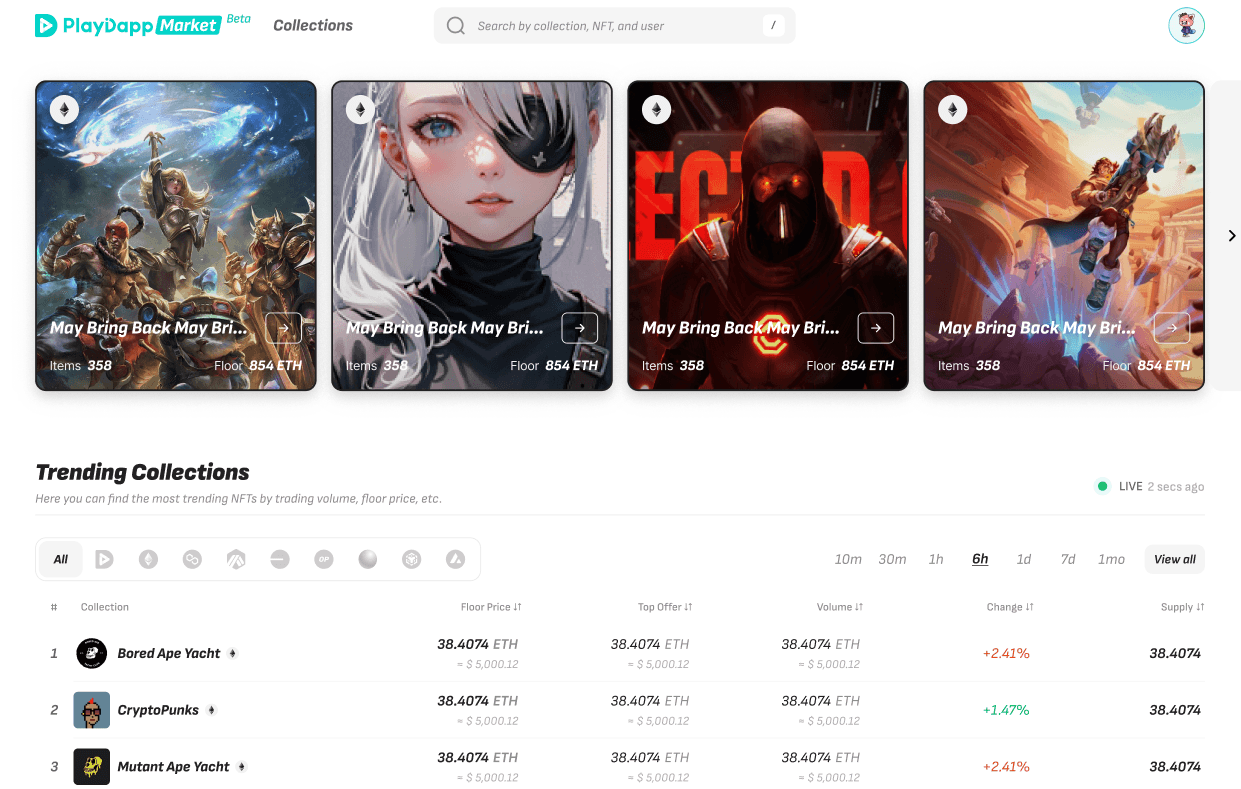Image resolution: width=1241 pixels, height=789 pixels.
Task: Advance the carousel with the right chevron
Action: point(1232,236)
